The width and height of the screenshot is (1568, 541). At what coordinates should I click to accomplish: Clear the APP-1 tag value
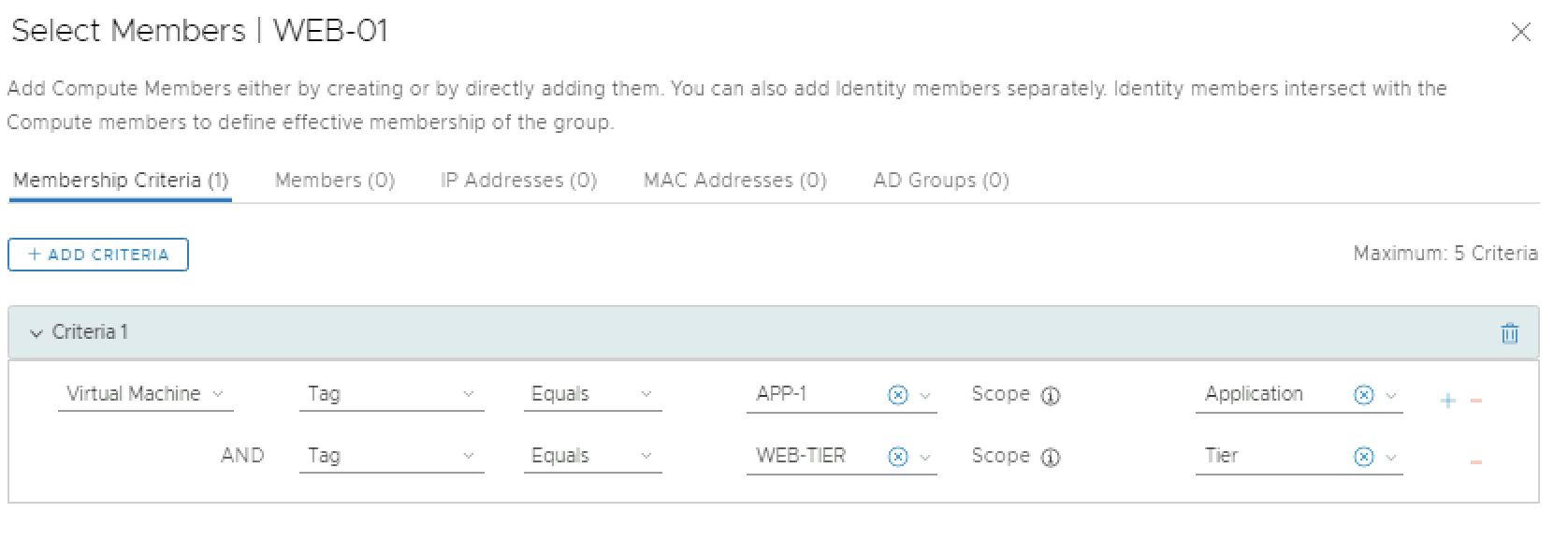897,395
